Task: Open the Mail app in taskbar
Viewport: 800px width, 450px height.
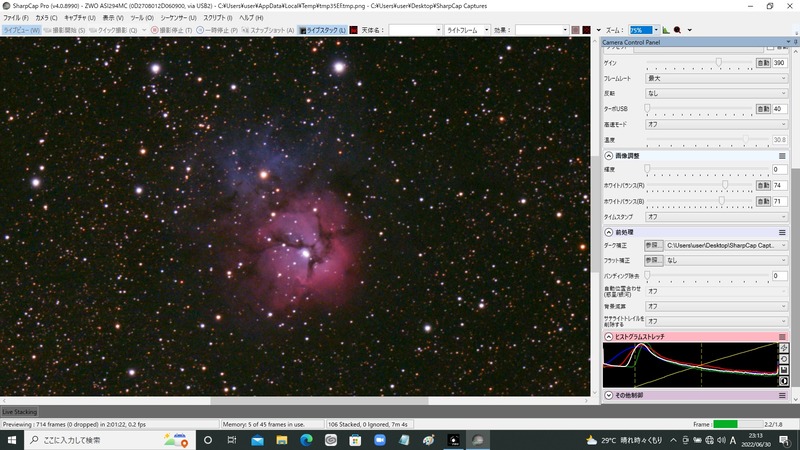Action: coord(257,440)
